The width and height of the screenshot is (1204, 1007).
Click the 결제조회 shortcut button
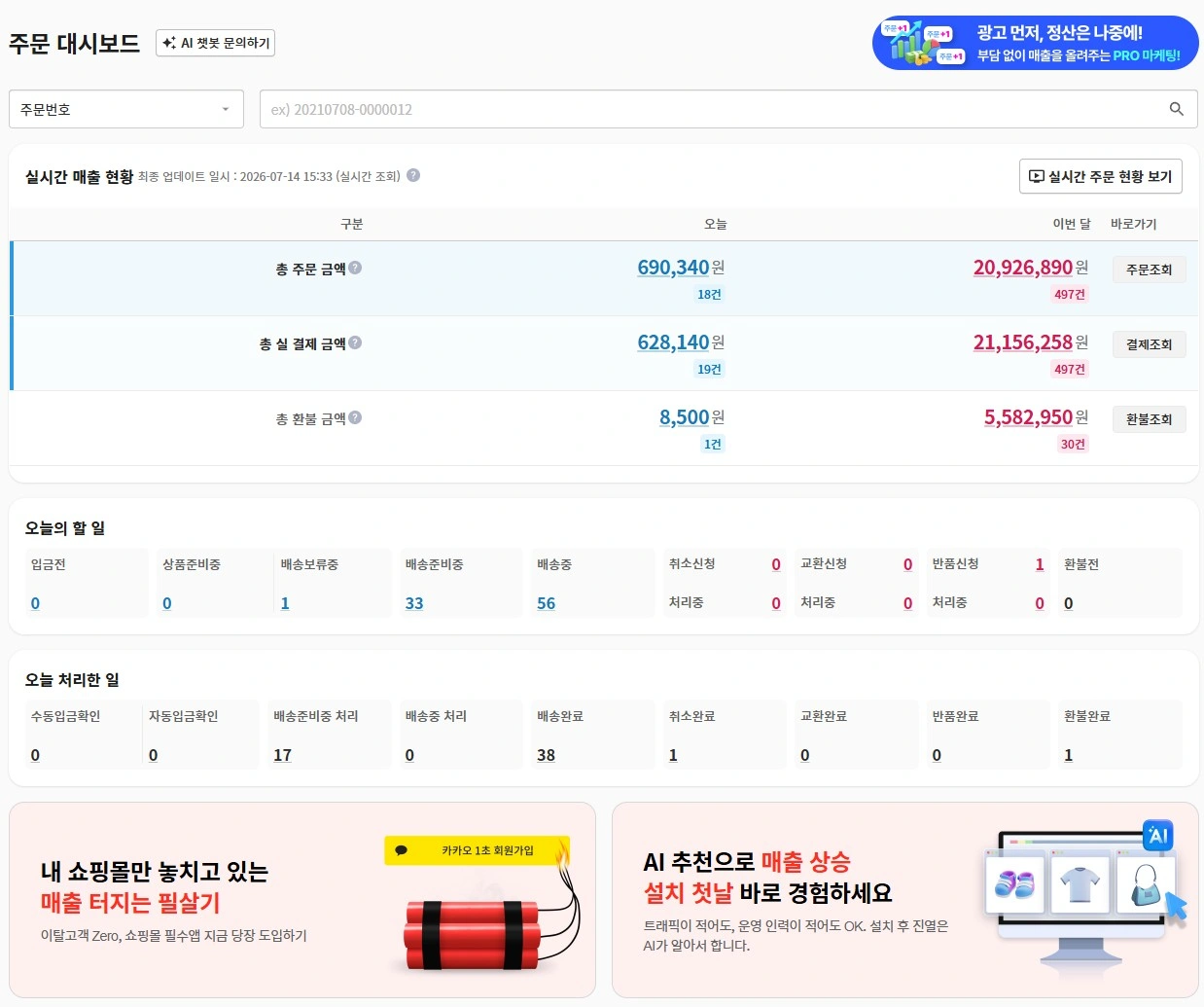(x=1149, y=344)
